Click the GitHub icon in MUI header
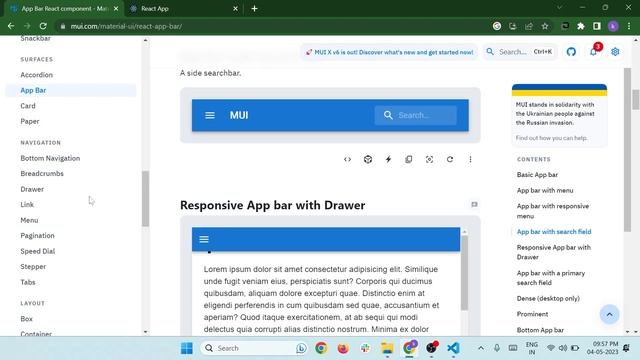The height and width of the screenshot is (360, 640). click(x=571, y=52)
